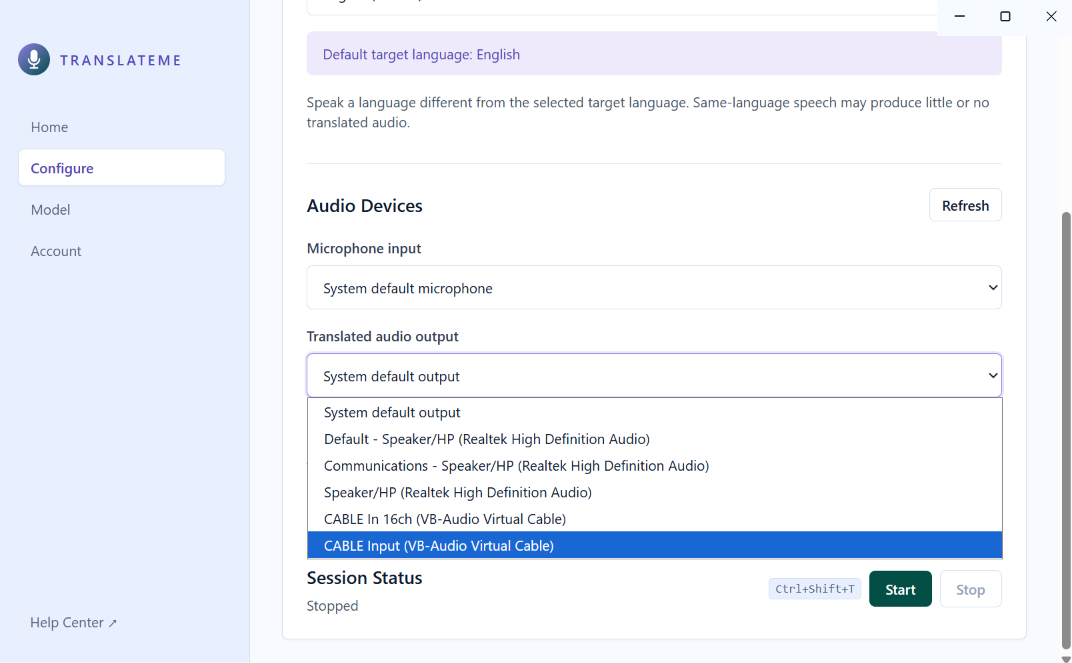Click the Microphone input label
The width and height of the screenshot is (1072, 663).
[364, 248]
